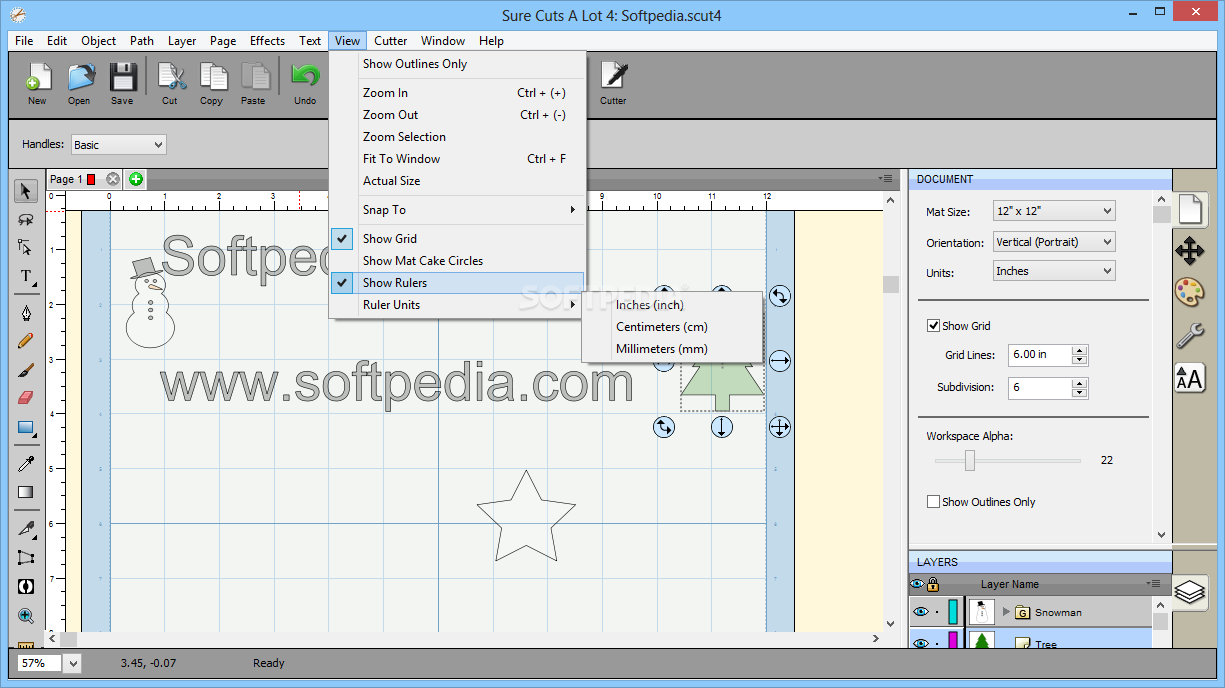Open the Orientation dropdown

1054,242
